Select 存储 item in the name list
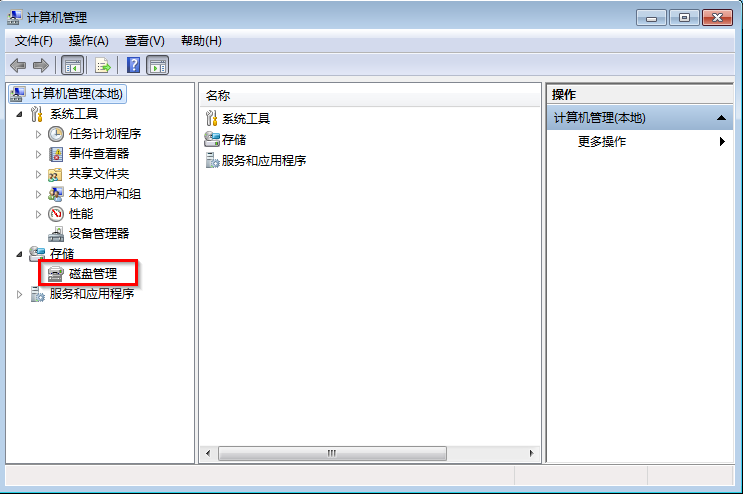 234,140
